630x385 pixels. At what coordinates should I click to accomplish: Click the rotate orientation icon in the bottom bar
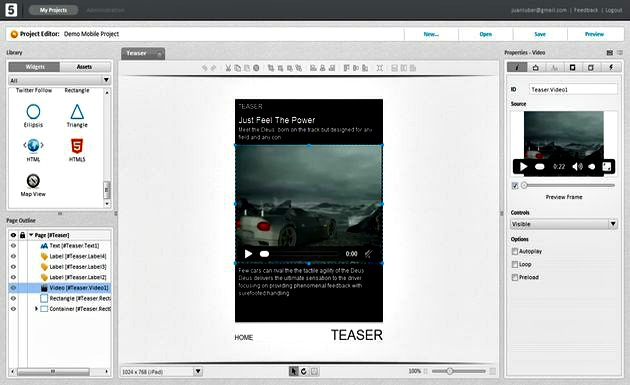tap(304, 371)
